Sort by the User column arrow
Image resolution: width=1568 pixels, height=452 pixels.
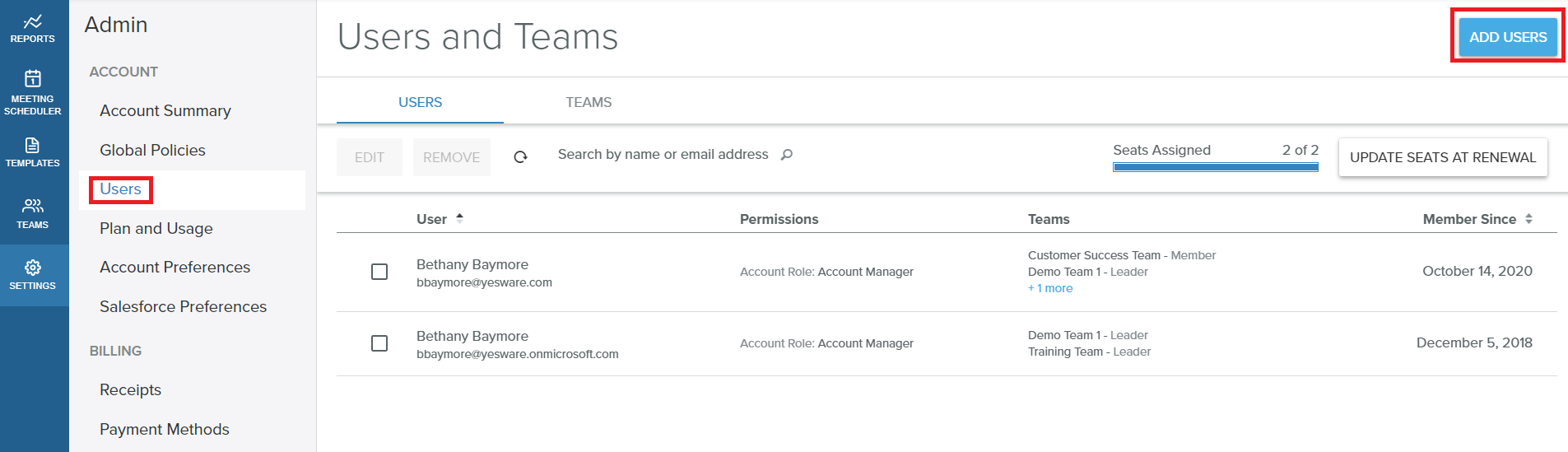[460, 218]
